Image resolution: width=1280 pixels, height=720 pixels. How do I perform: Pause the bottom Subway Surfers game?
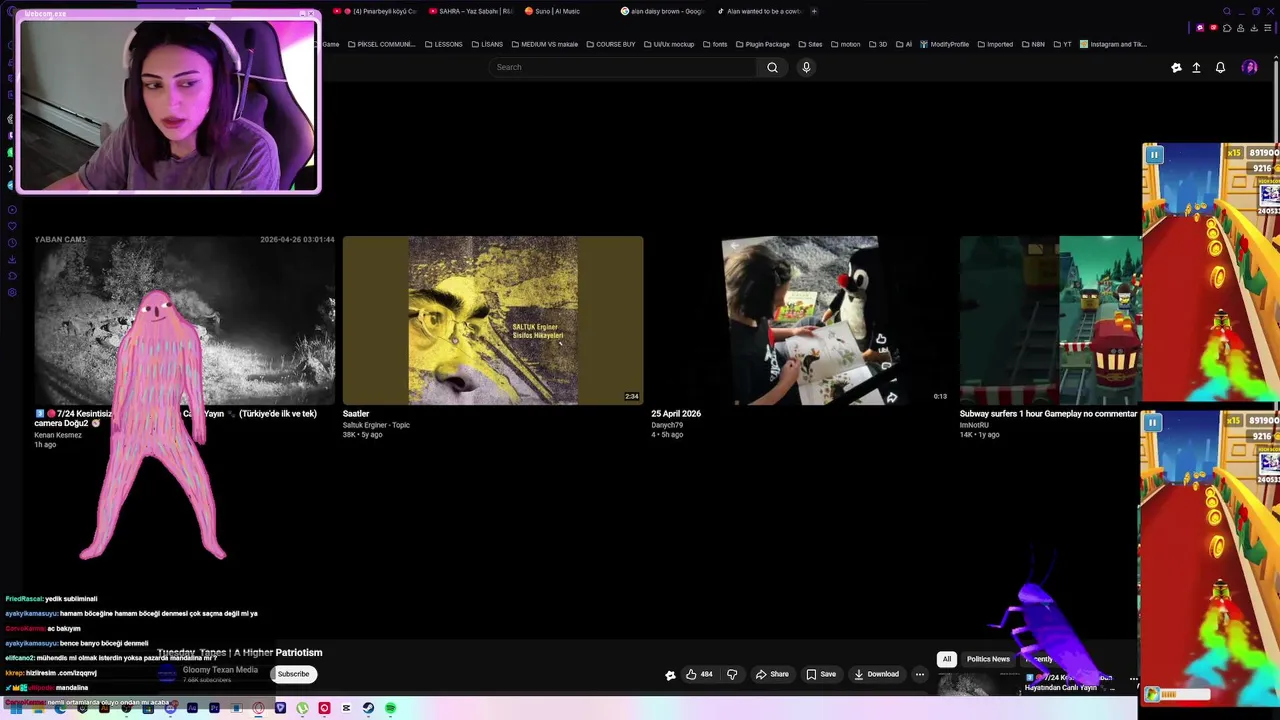1152,423
